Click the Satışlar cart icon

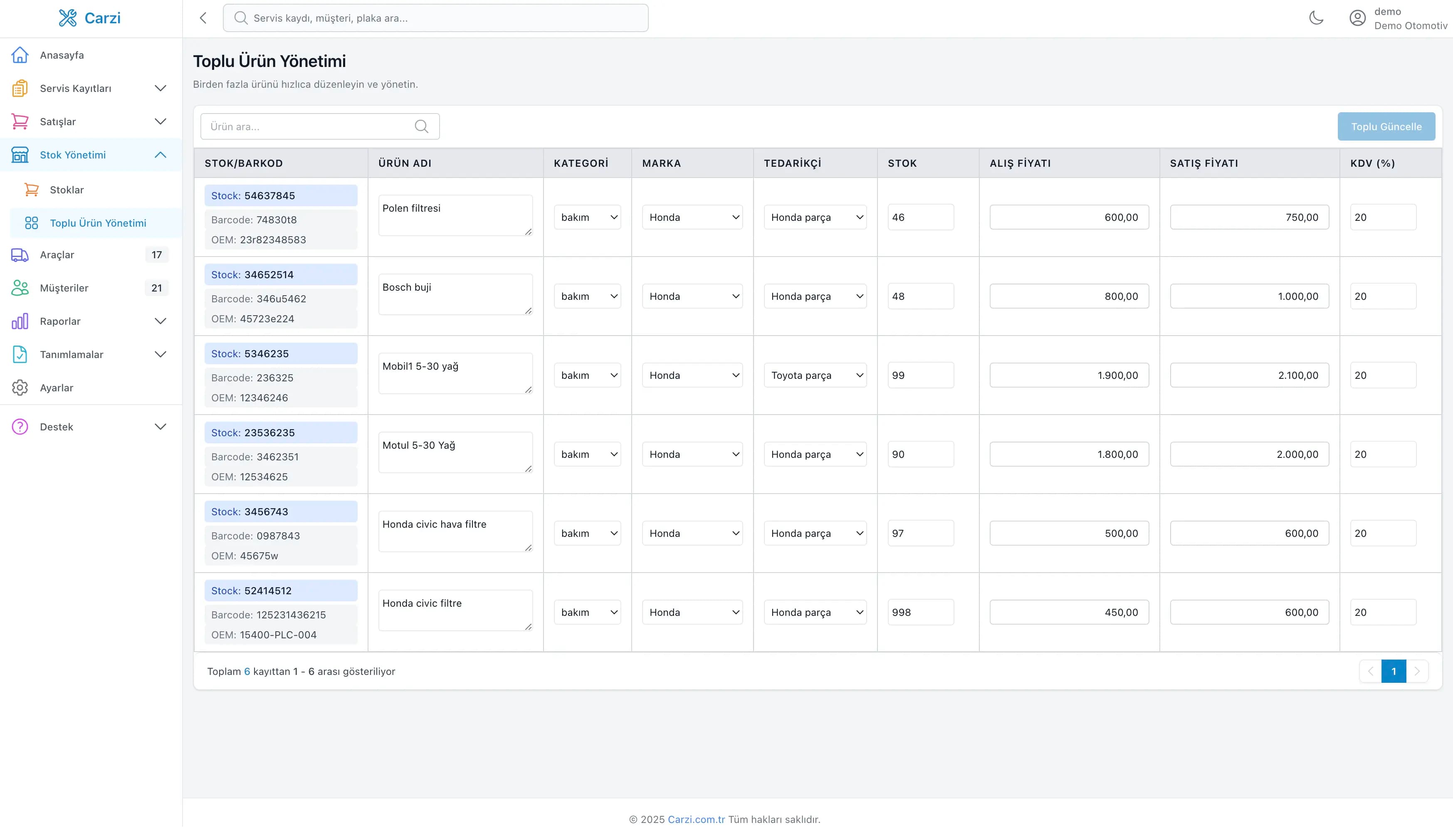(20, 122)
